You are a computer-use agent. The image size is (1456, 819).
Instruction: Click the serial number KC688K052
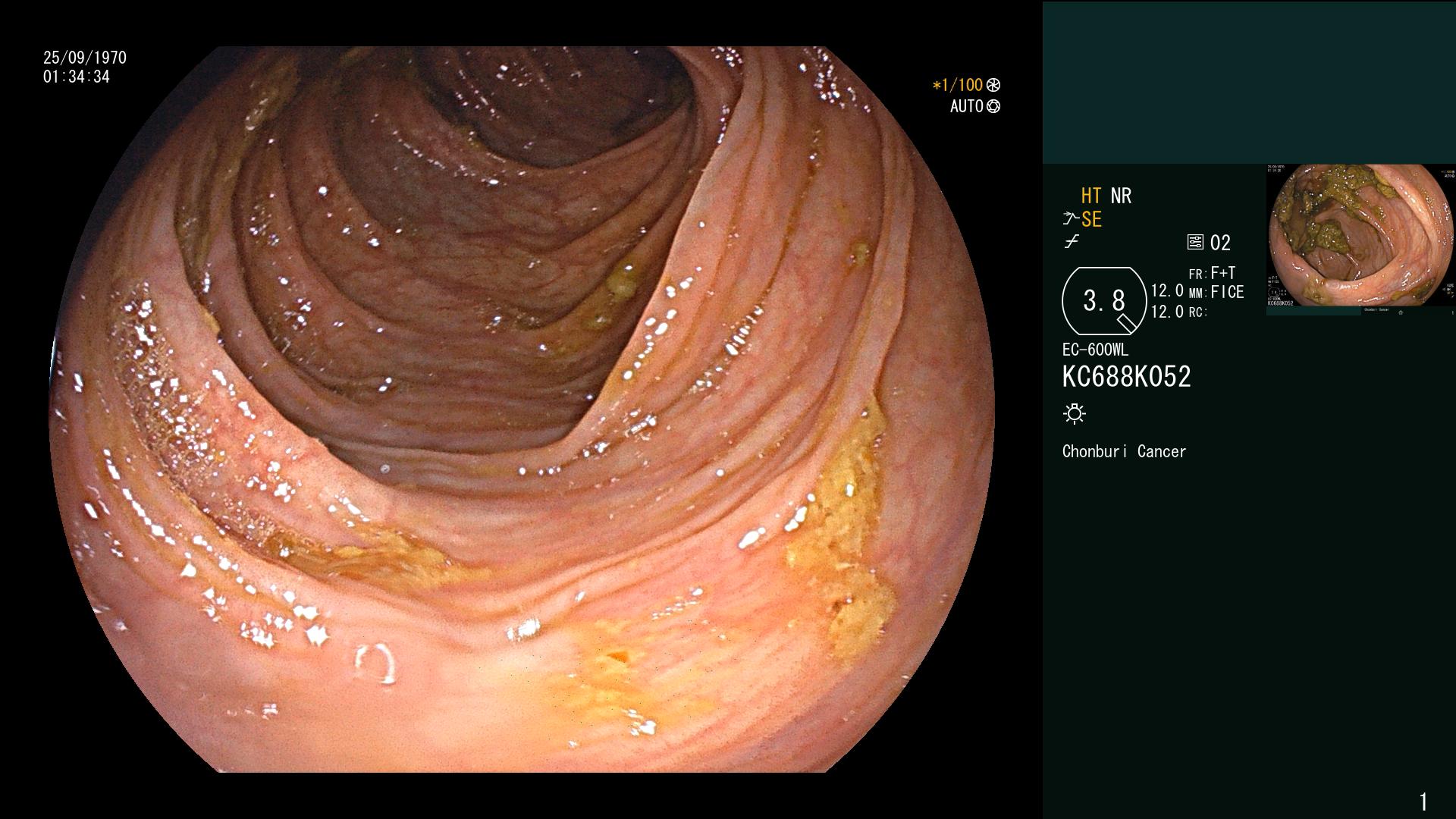point(1126,377)
